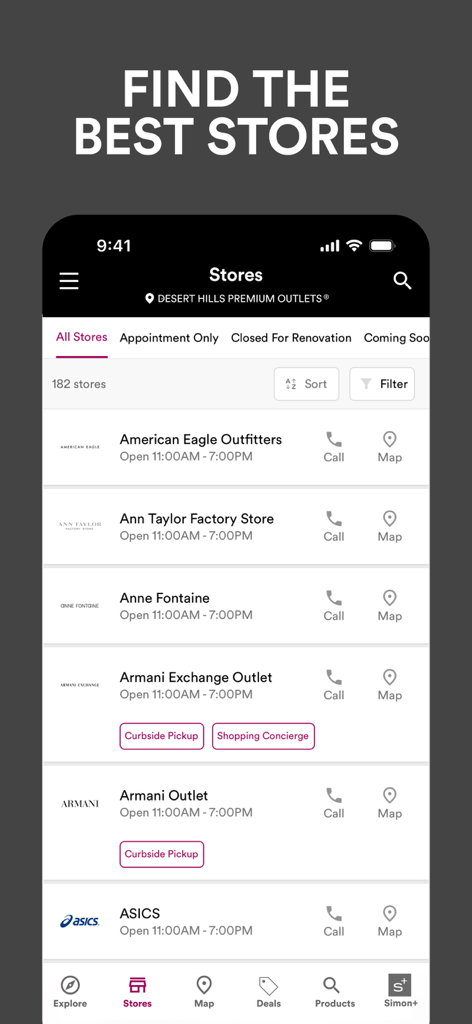Select Stores in bottom navigation

pyautogui.click(x=137, y=992)
